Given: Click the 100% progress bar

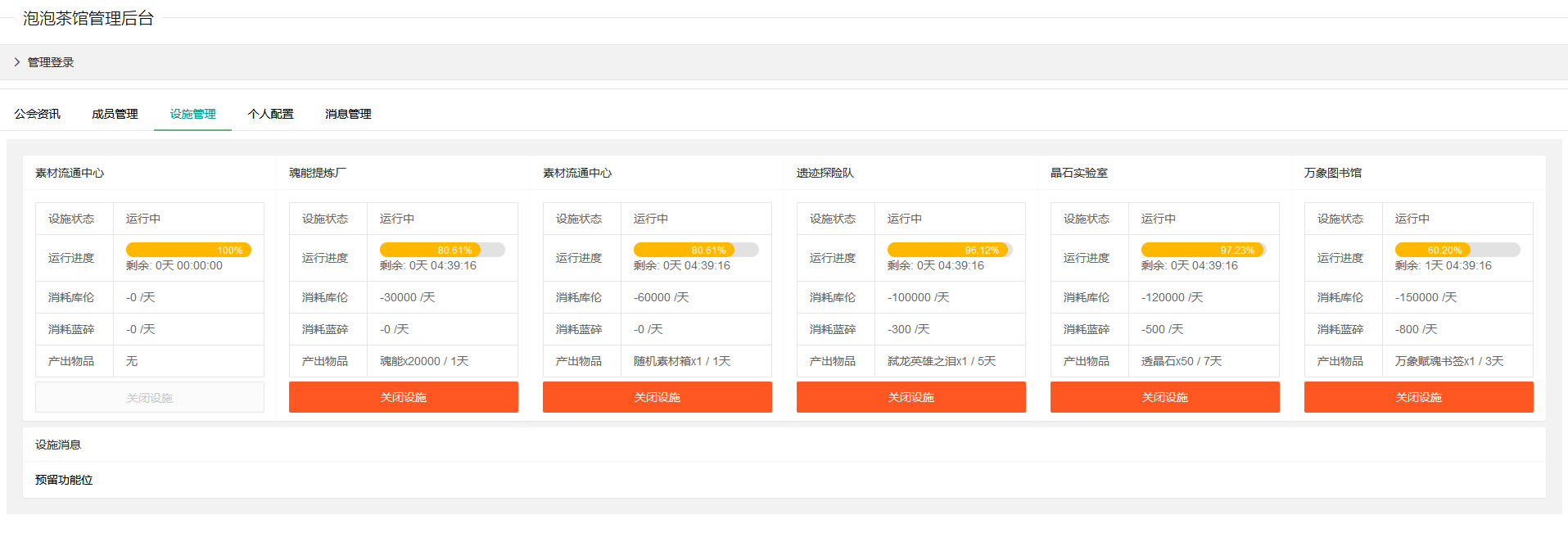Looking at the screenshot, I should pos(188,250).
